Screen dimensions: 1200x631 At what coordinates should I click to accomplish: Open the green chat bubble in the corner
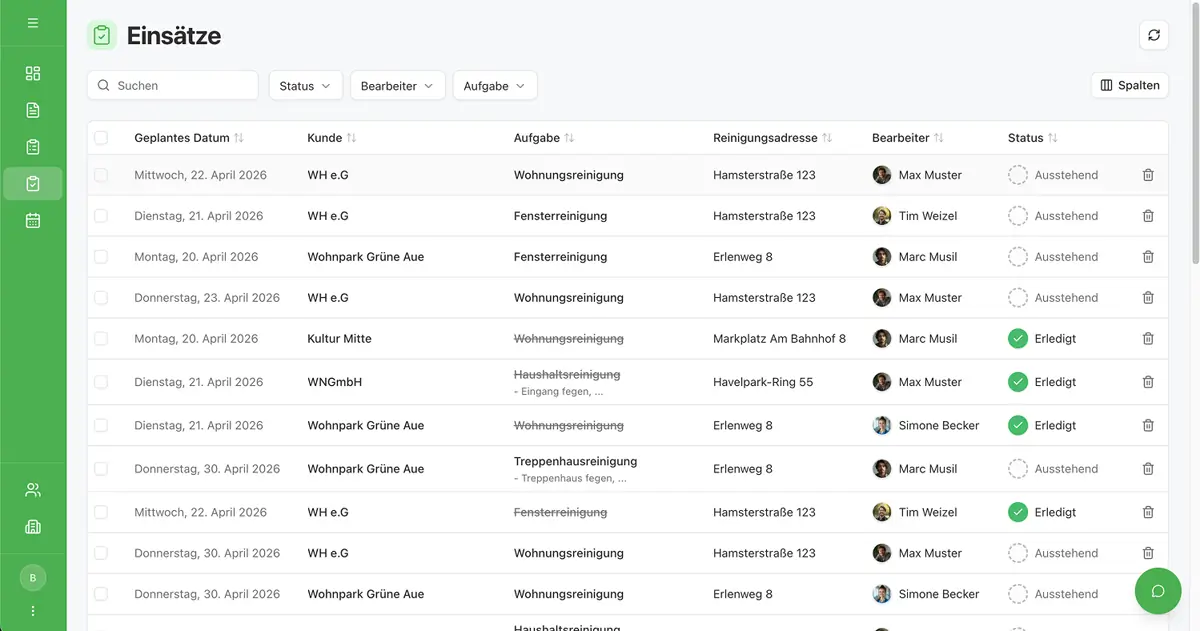click(1157, 591)
